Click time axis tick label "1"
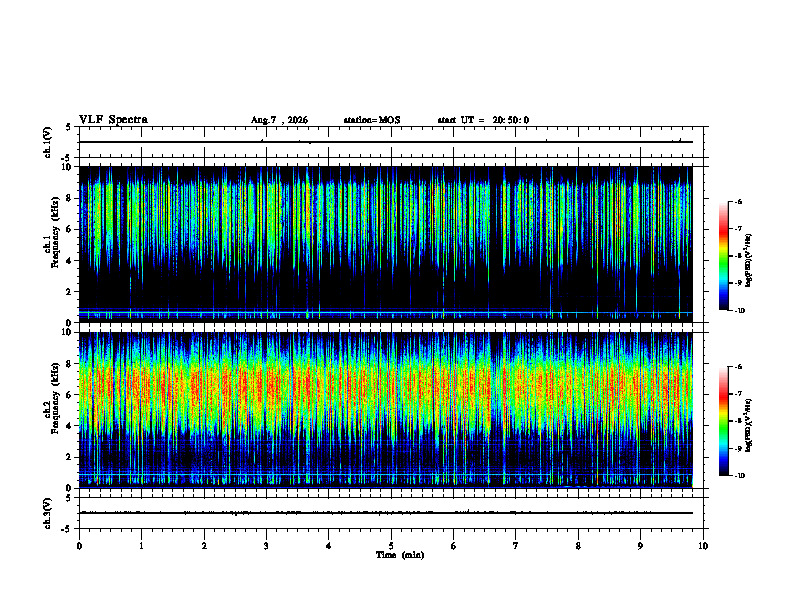 [142, 546]
